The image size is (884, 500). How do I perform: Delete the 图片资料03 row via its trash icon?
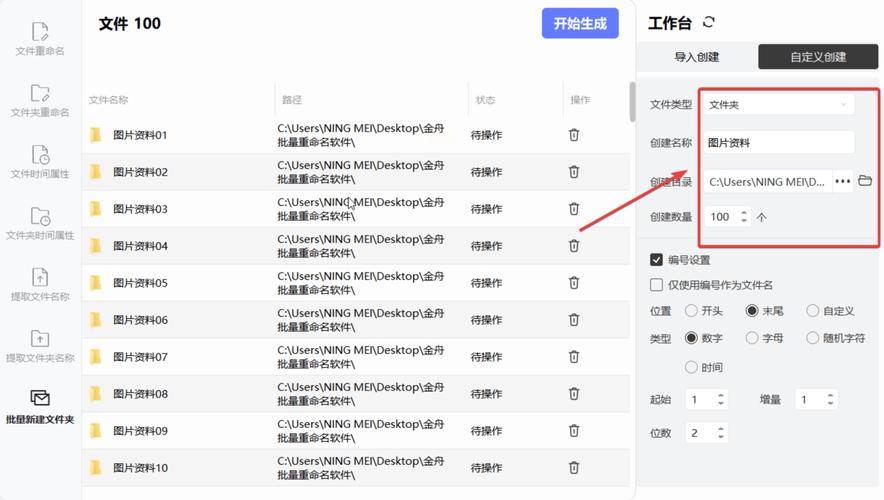pos(574,209)
